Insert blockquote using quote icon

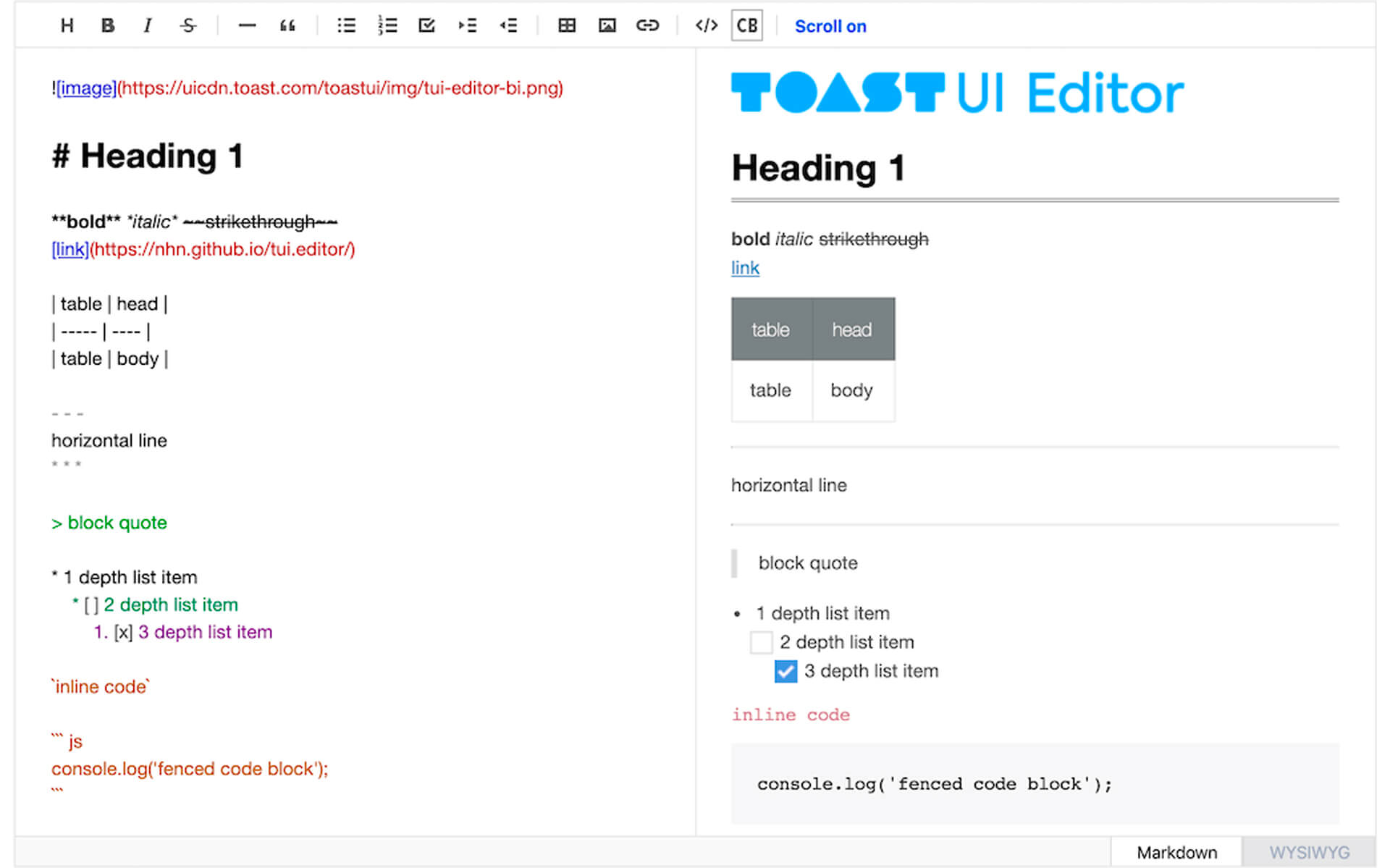pos(287,26)
